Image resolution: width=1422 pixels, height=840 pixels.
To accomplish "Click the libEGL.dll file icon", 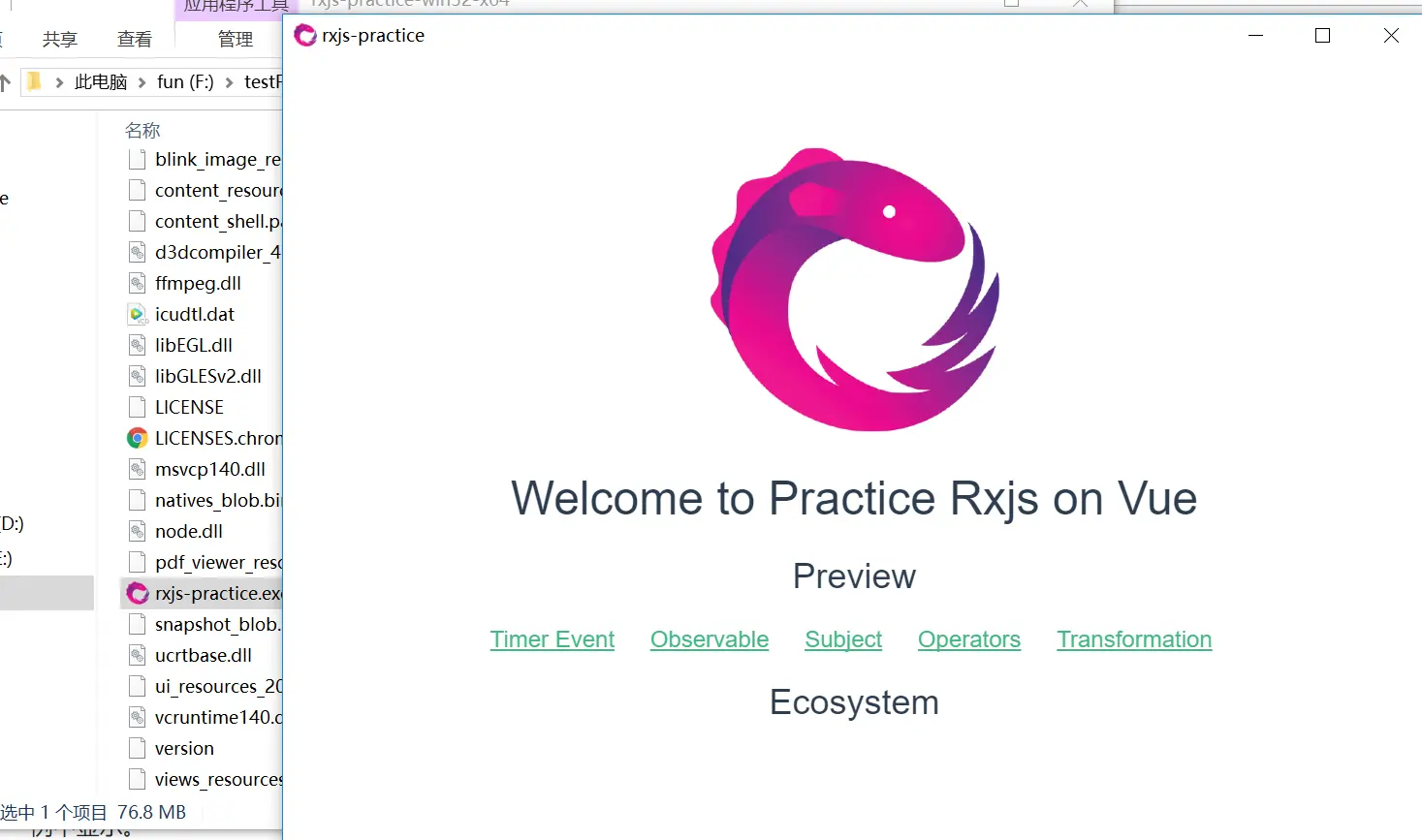I will click(138, 345).
